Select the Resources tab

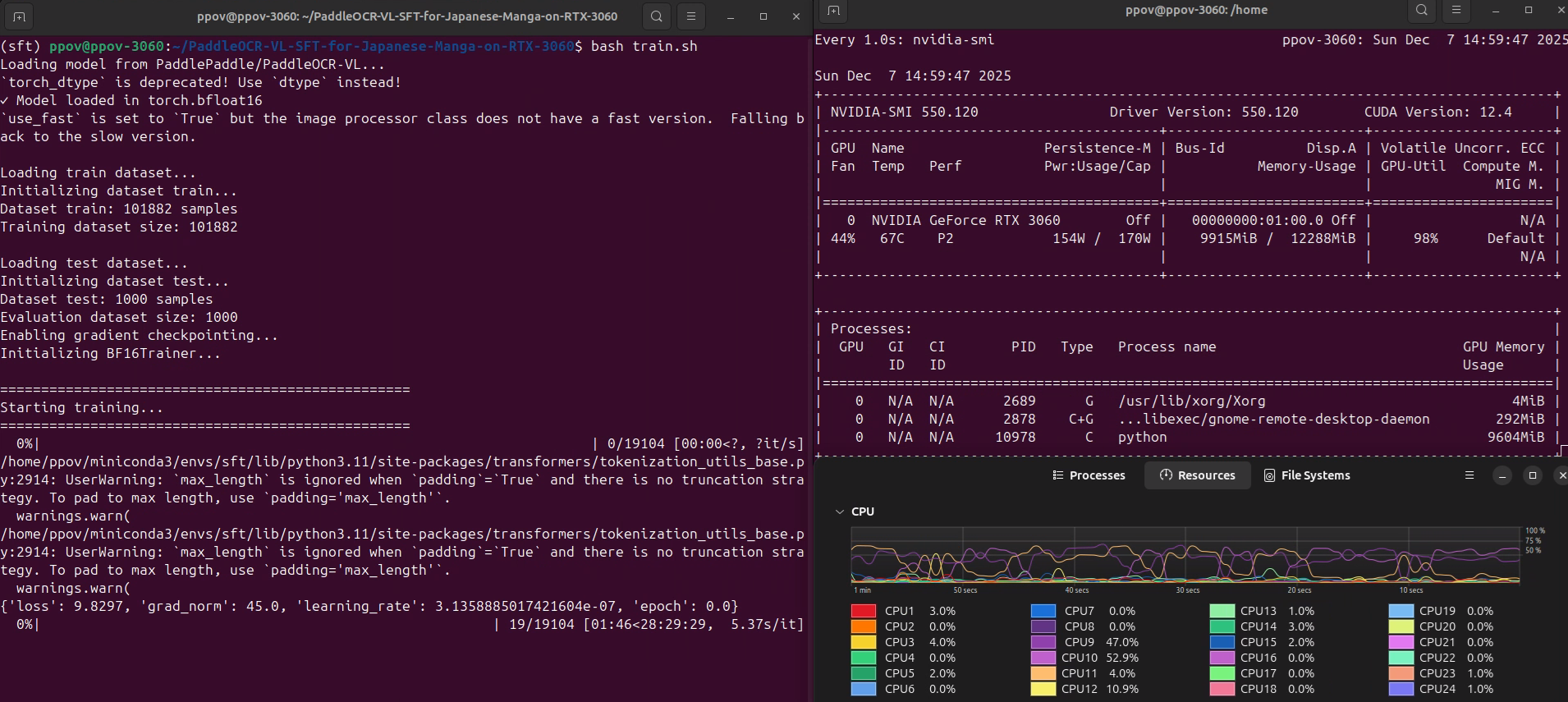pos(1197,475)
